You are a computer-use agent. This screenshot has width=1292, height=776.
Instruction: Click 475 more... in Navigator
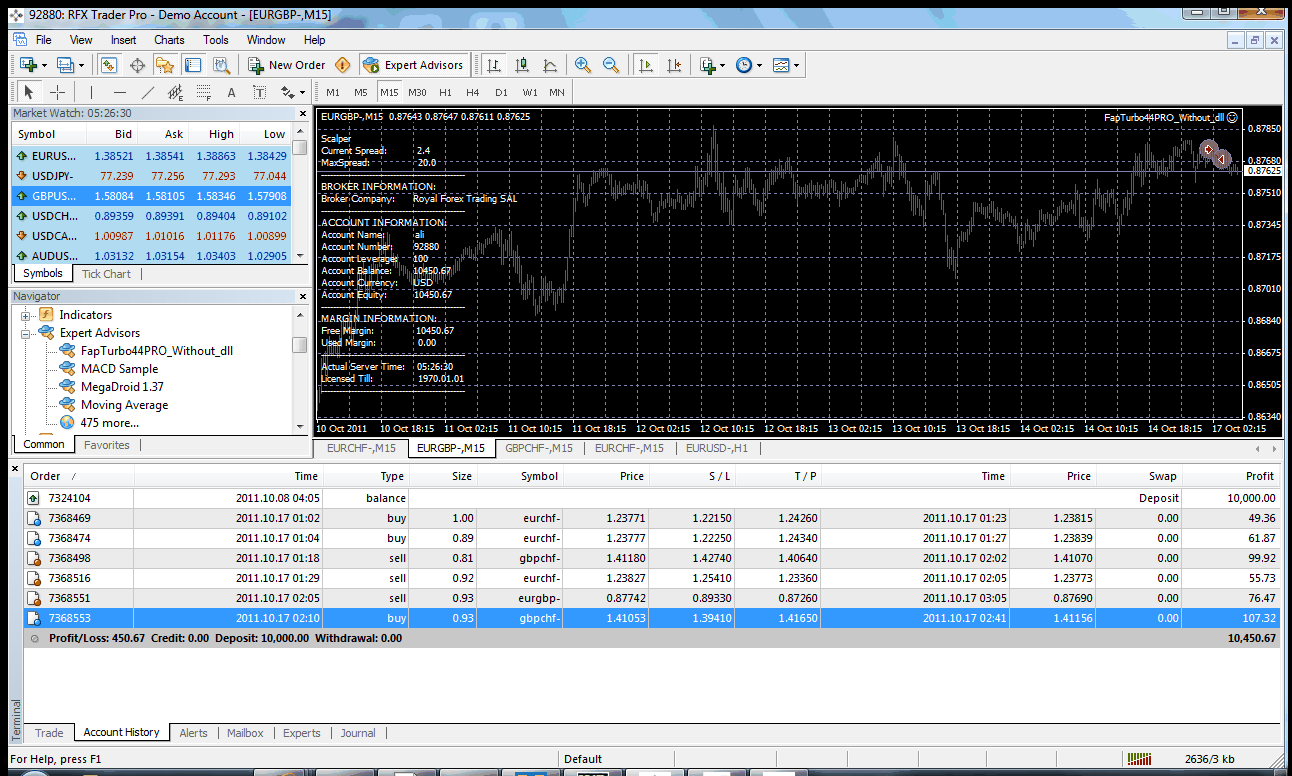110,423
